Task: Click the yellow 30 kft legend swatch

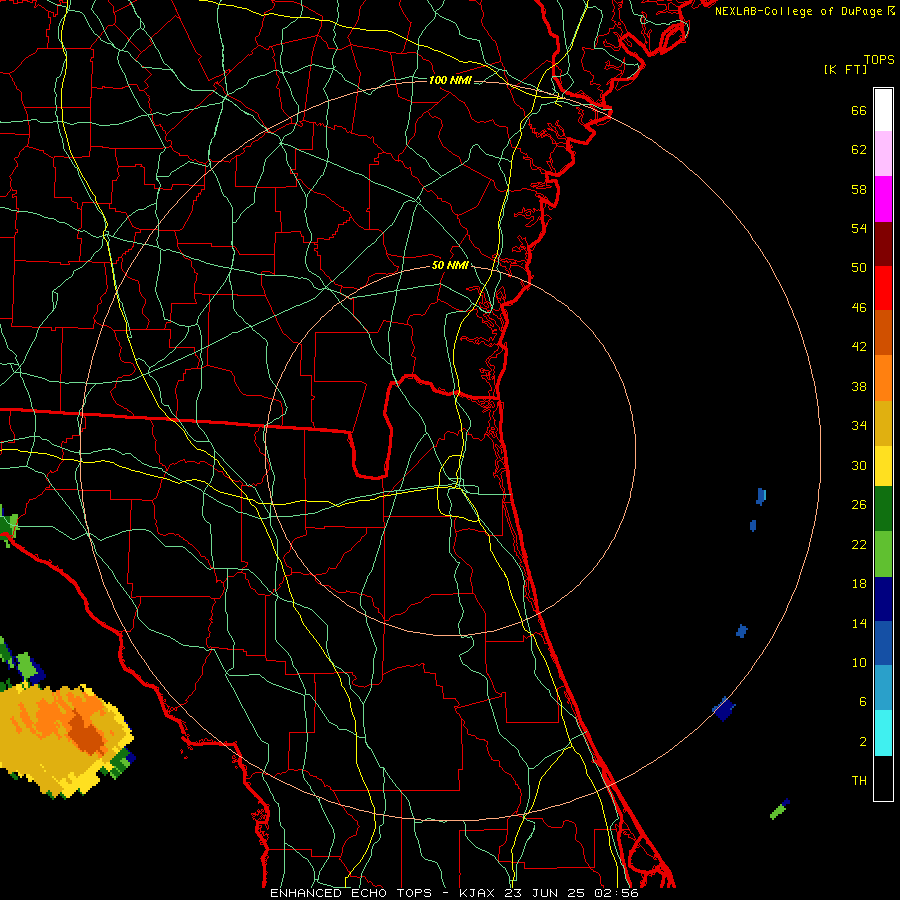Action: 883,466
